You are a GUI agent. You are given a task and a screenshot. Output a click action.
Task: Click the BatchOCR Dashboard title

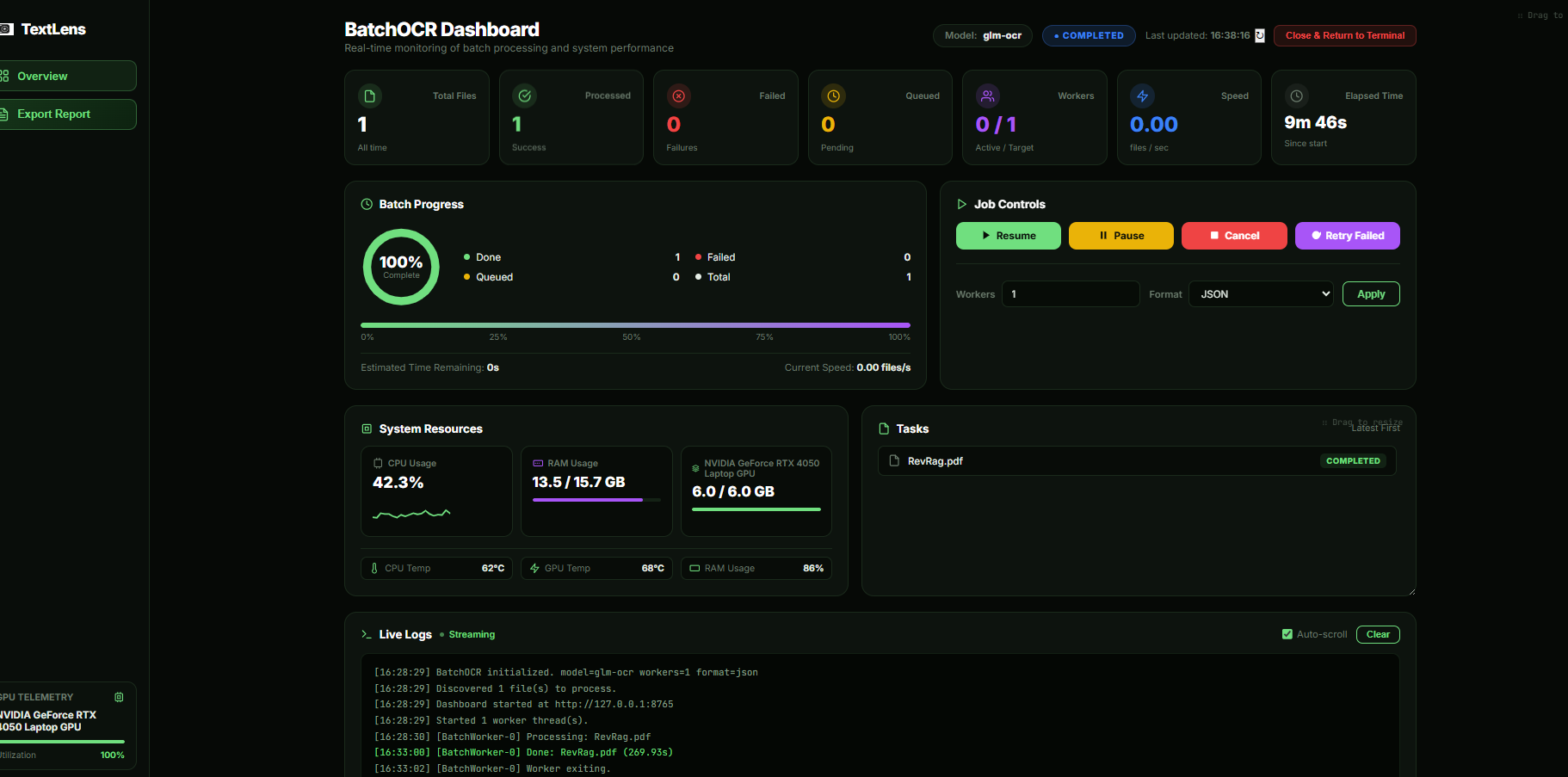point(441,29)
